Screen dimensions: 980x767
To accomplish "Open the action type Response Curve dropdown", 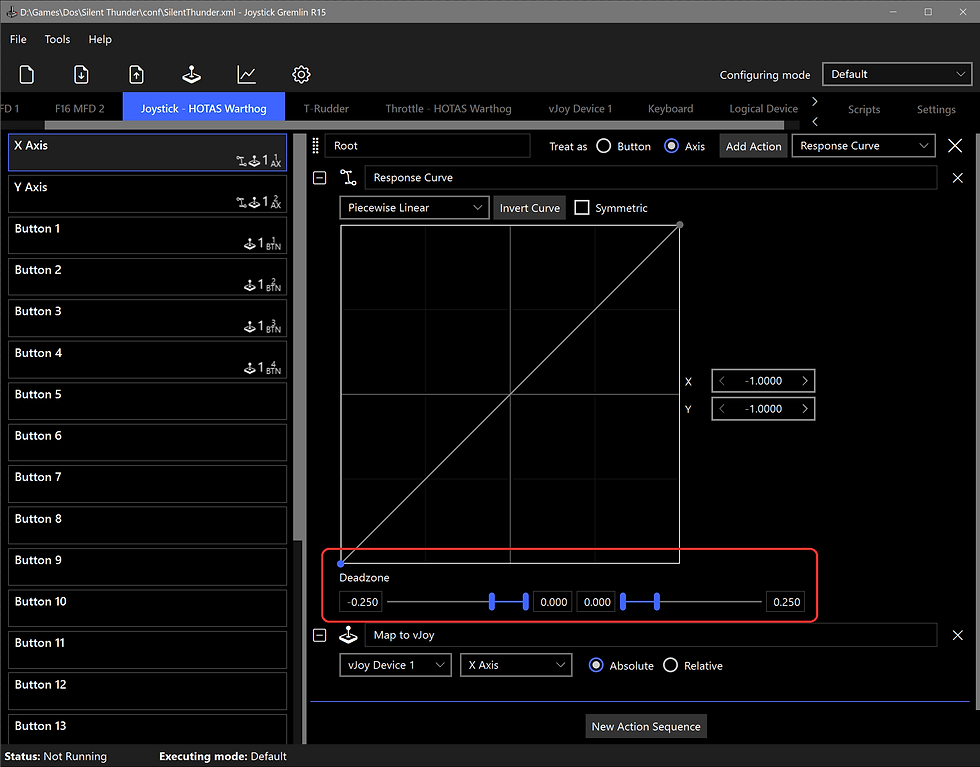I will point(863,146).
